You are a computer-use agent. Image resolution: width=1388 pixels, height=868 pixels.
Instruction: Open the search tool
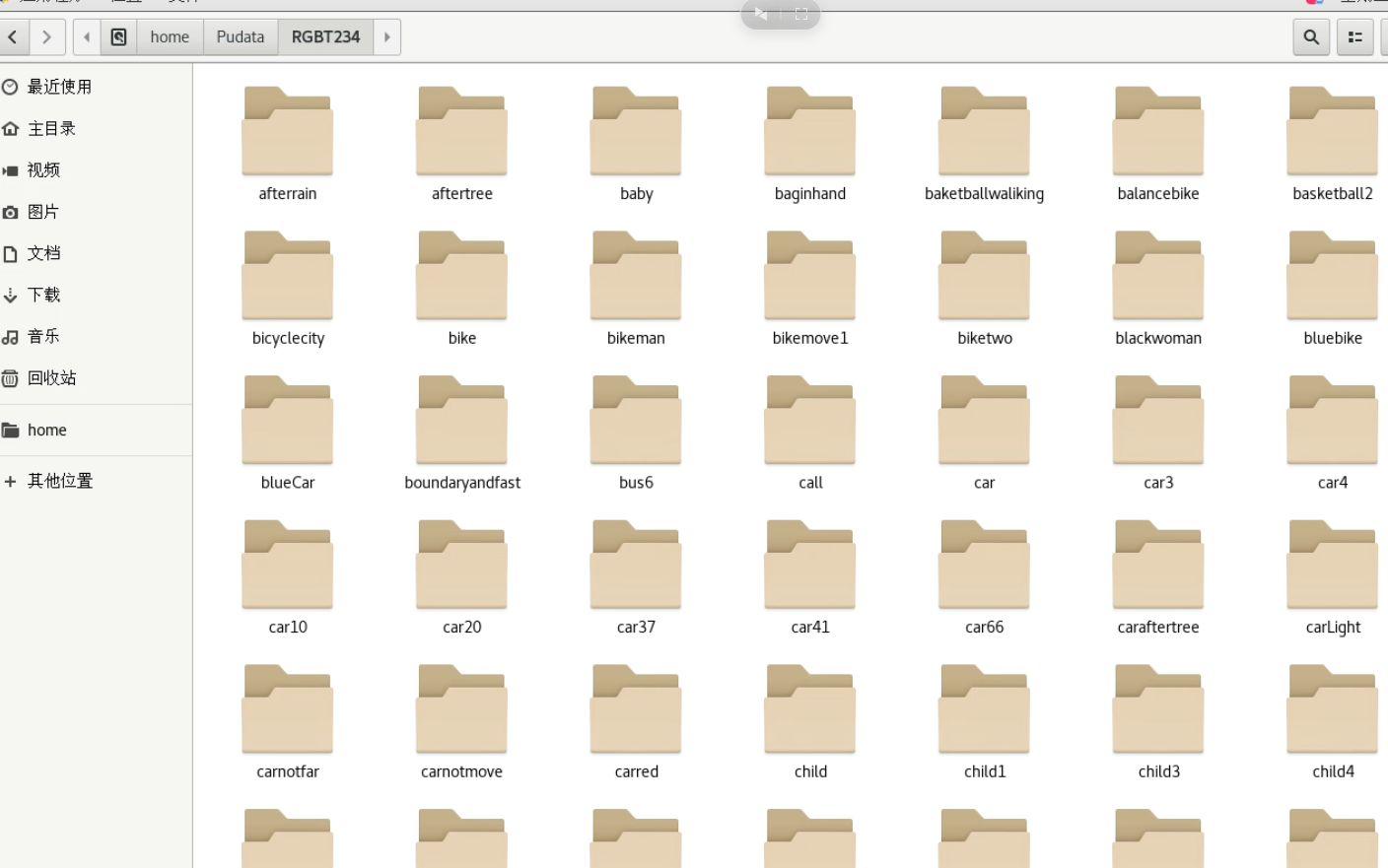pyautogui.click(x=1311, y=37)
